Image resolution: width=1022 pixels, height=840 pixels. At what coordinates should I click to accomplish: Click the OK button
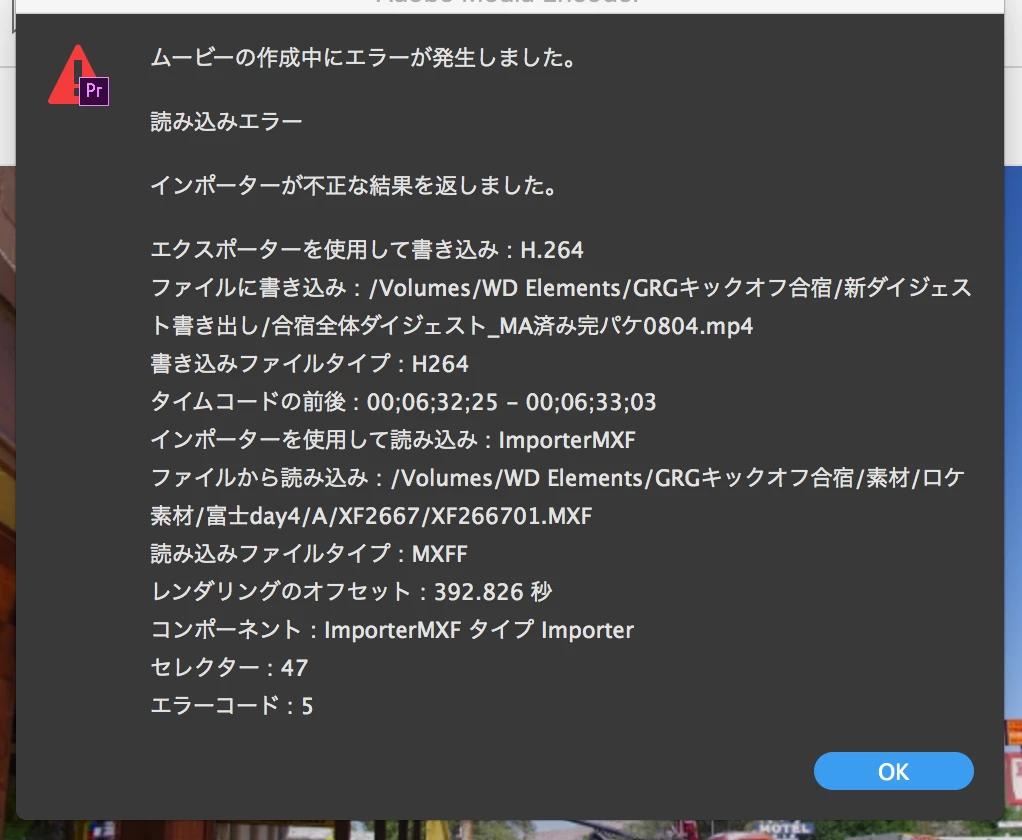pos(894,771)
